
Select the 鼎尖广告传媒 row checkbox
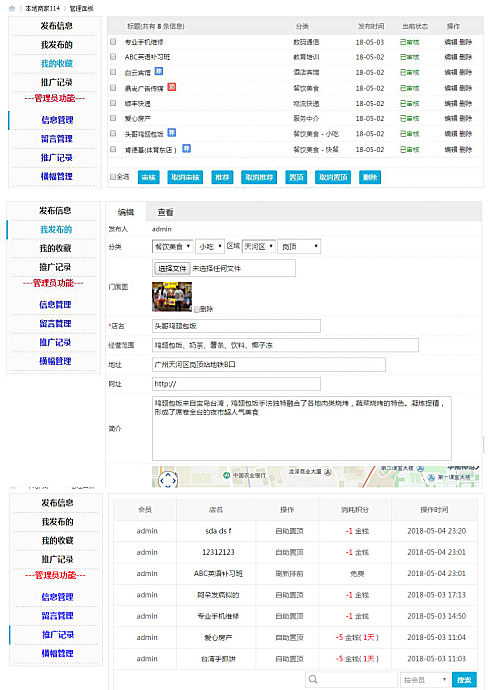pos(113,88)
